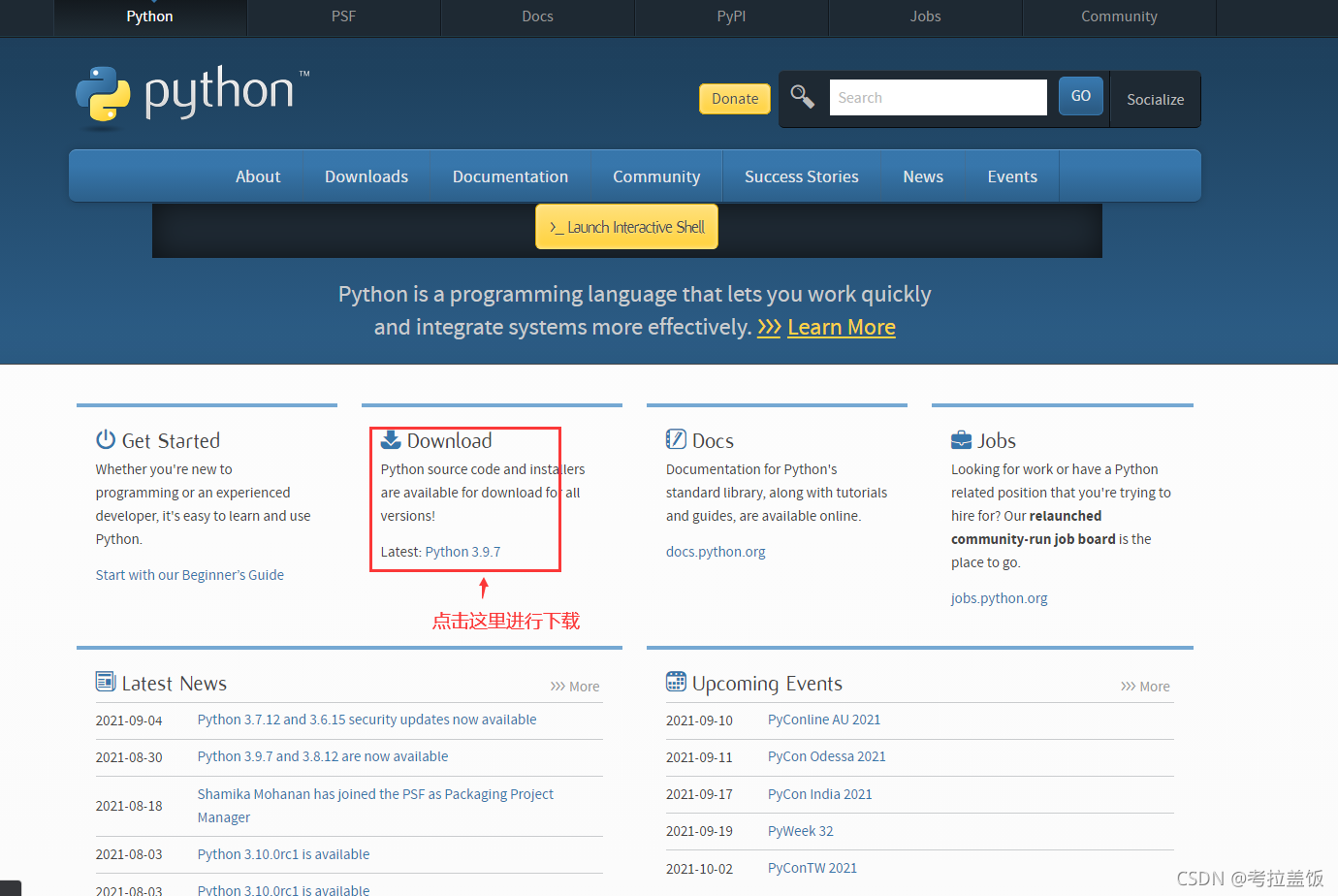Open the PSF top tab
This screenshot has width=1338, height=896.
tap(344, 16)
